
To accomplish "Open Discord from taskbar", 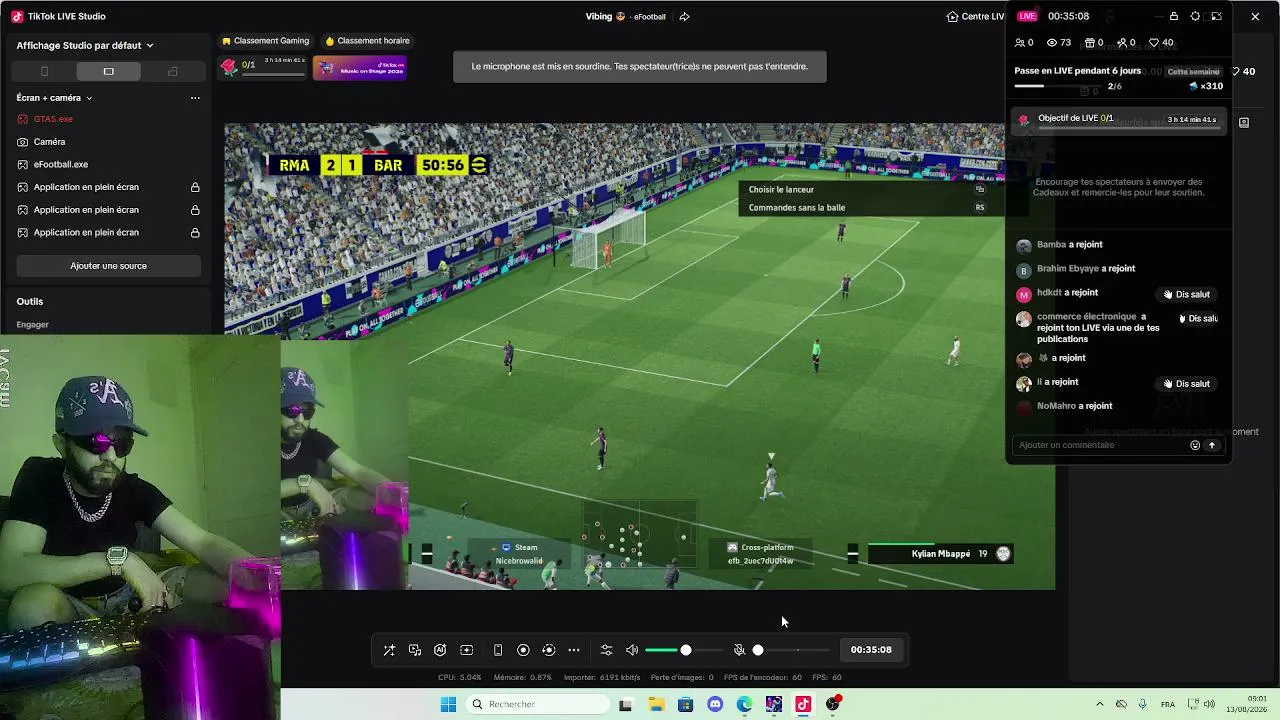I will [715, 704].
